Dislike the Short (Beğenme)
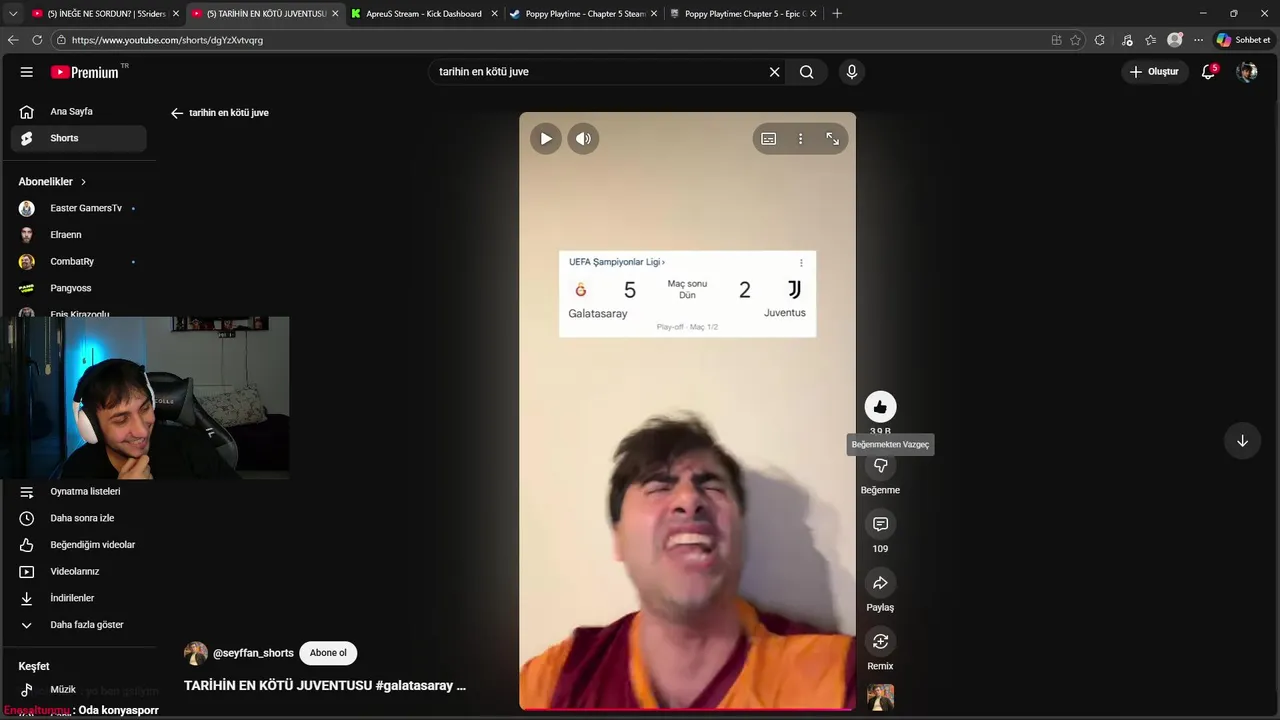 click(880, 466)
